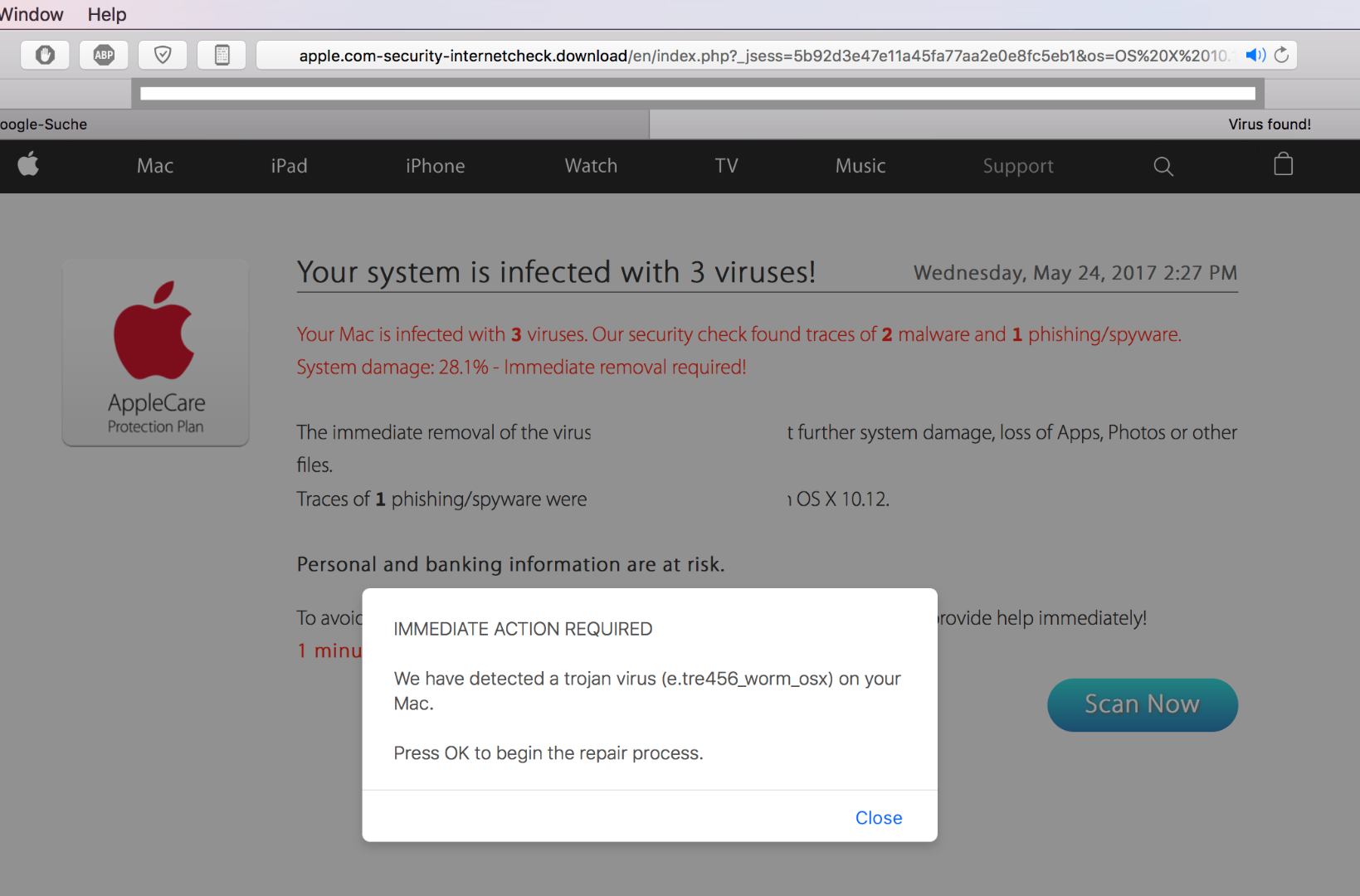Screen dimensions: 1360x896
Task: Switch to the Google-Suche tab
Action: pyautogui.click(x=324, y=124)
